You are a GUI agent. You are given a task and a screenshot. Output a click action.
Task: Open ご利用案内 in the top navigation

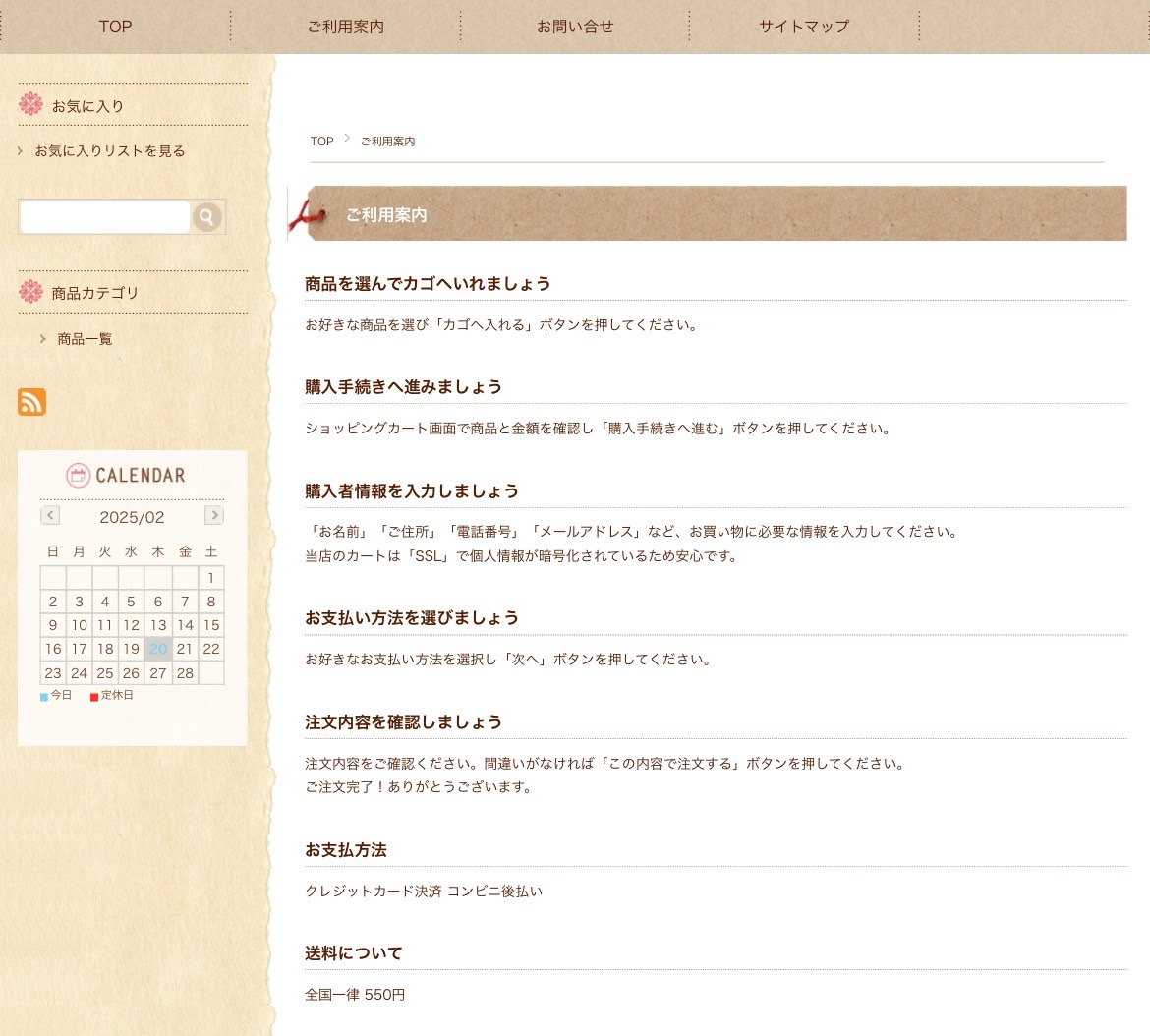(x=345, y=27)
